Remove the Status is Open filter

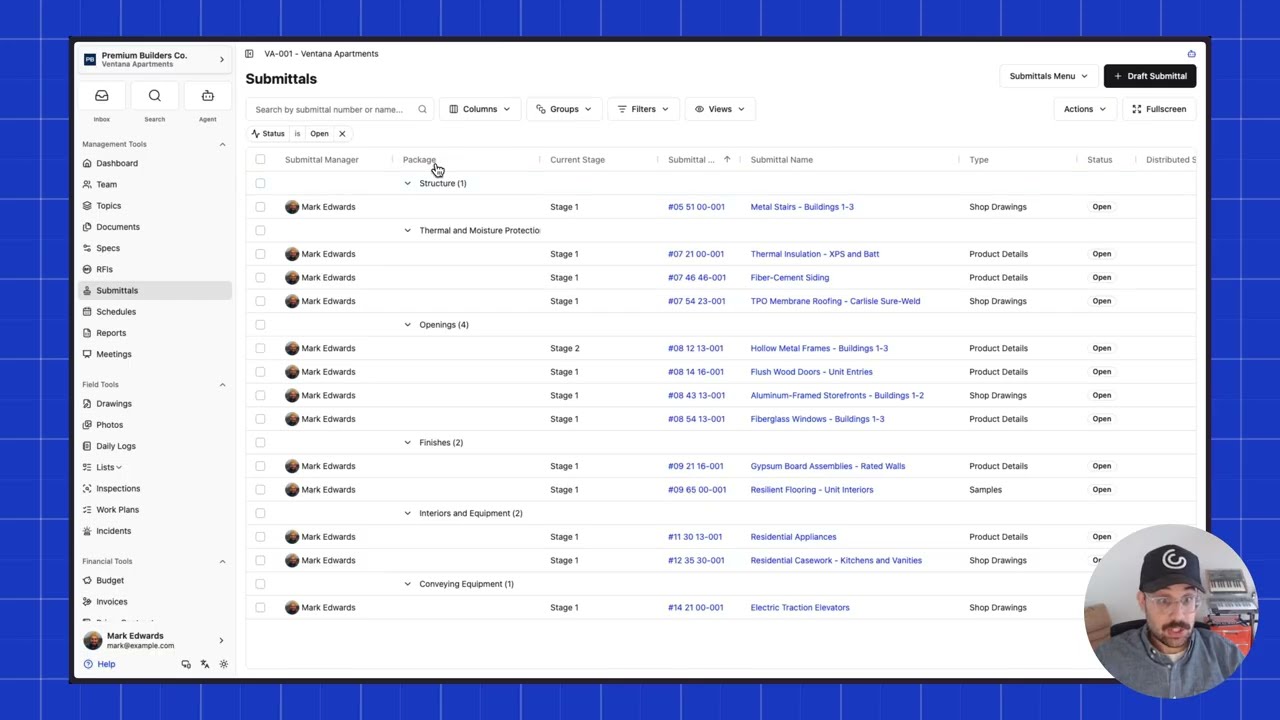(342, 134)
